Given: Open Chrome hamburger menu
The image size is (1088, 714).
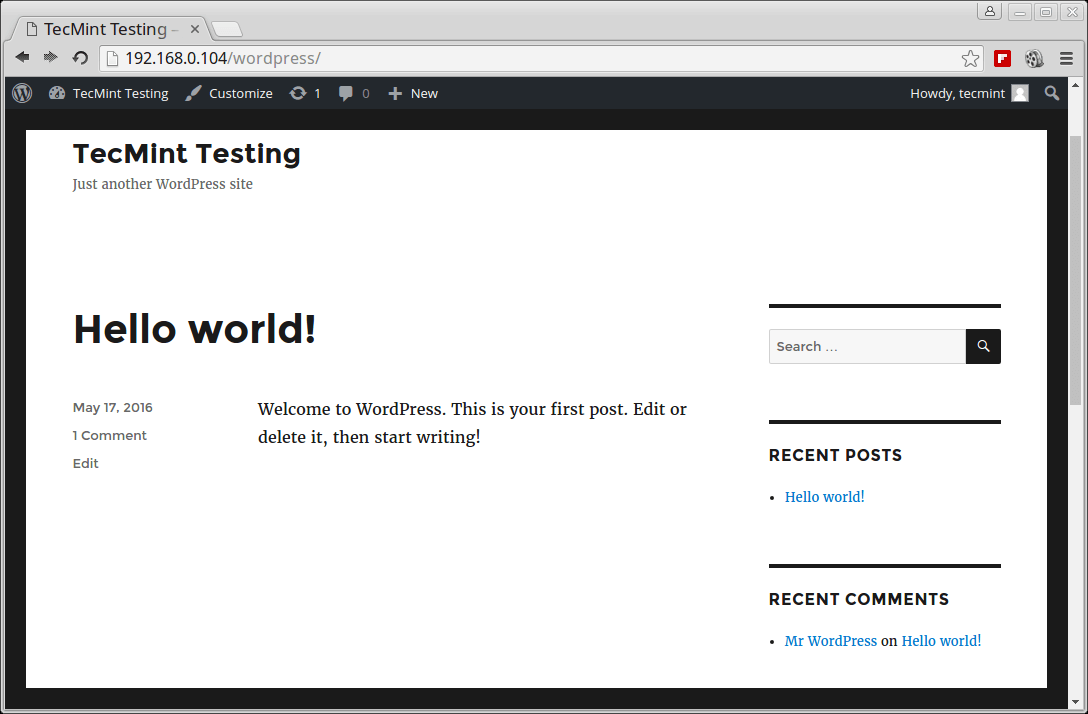Looking at the screenshot, I should tap(1066, 58).
